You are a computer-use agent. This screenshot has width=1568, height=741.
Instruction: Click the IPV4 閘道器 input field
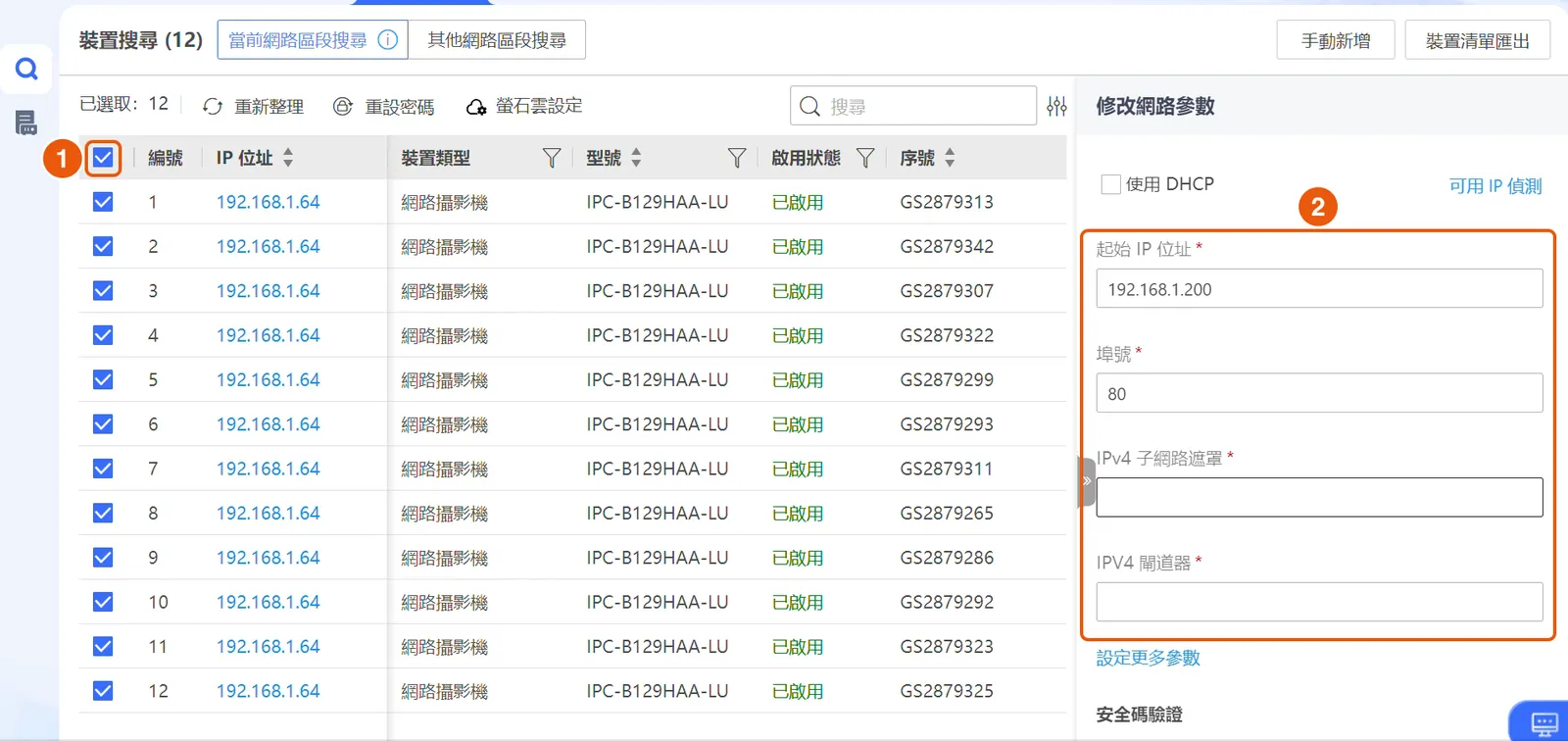1319,602
